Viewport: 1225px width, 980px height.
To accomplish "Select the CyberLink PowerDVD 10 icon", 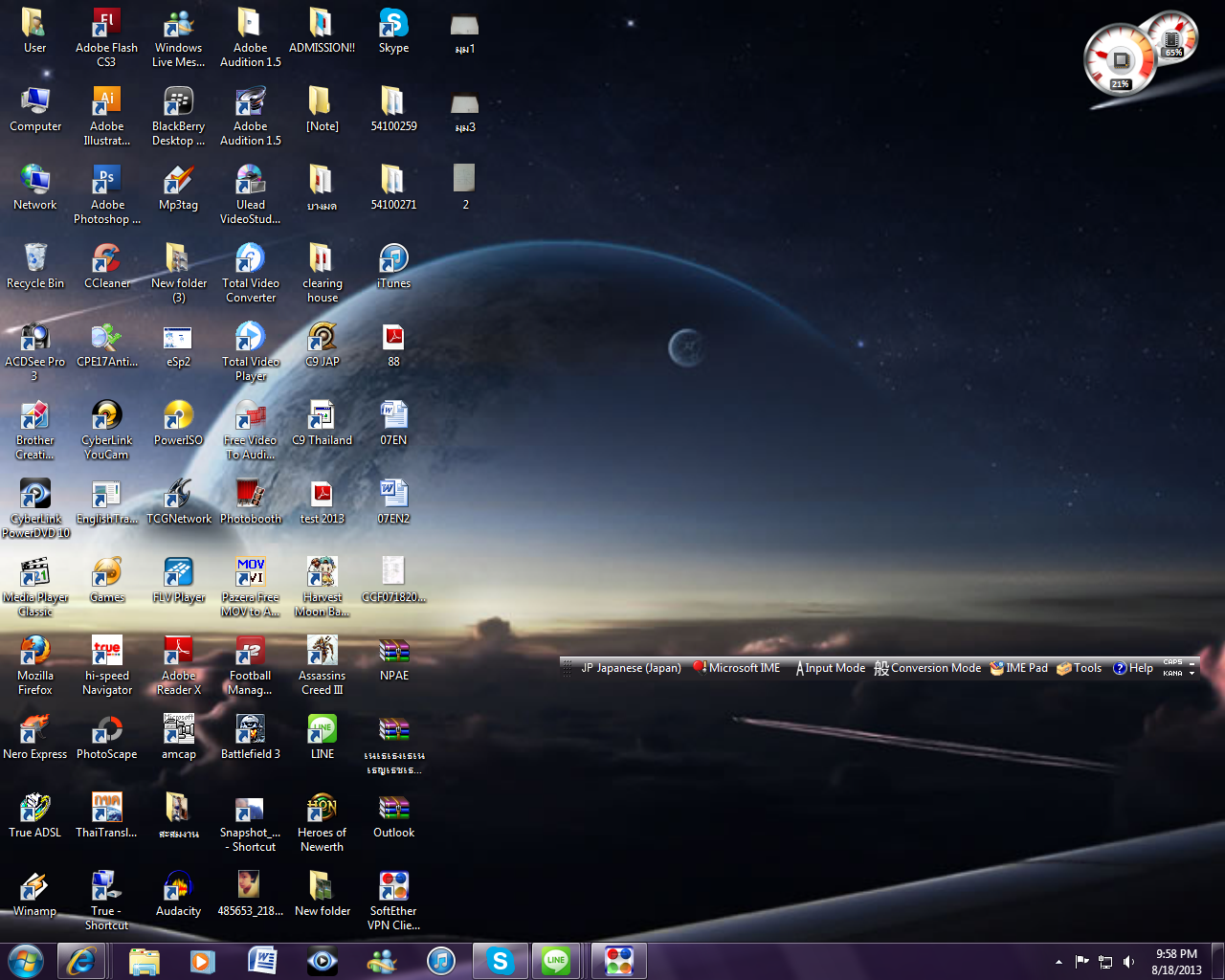I will [35, 508].
